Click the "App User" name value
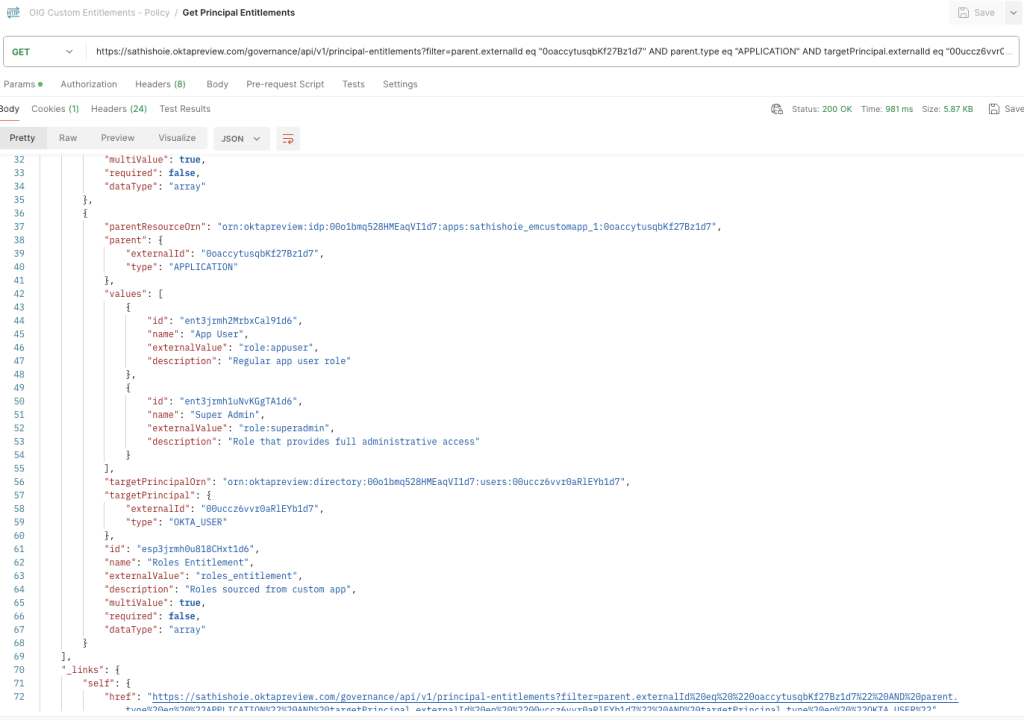Image resolution: width=1024 pixels, height=720 pixels. tap(216, 335)
